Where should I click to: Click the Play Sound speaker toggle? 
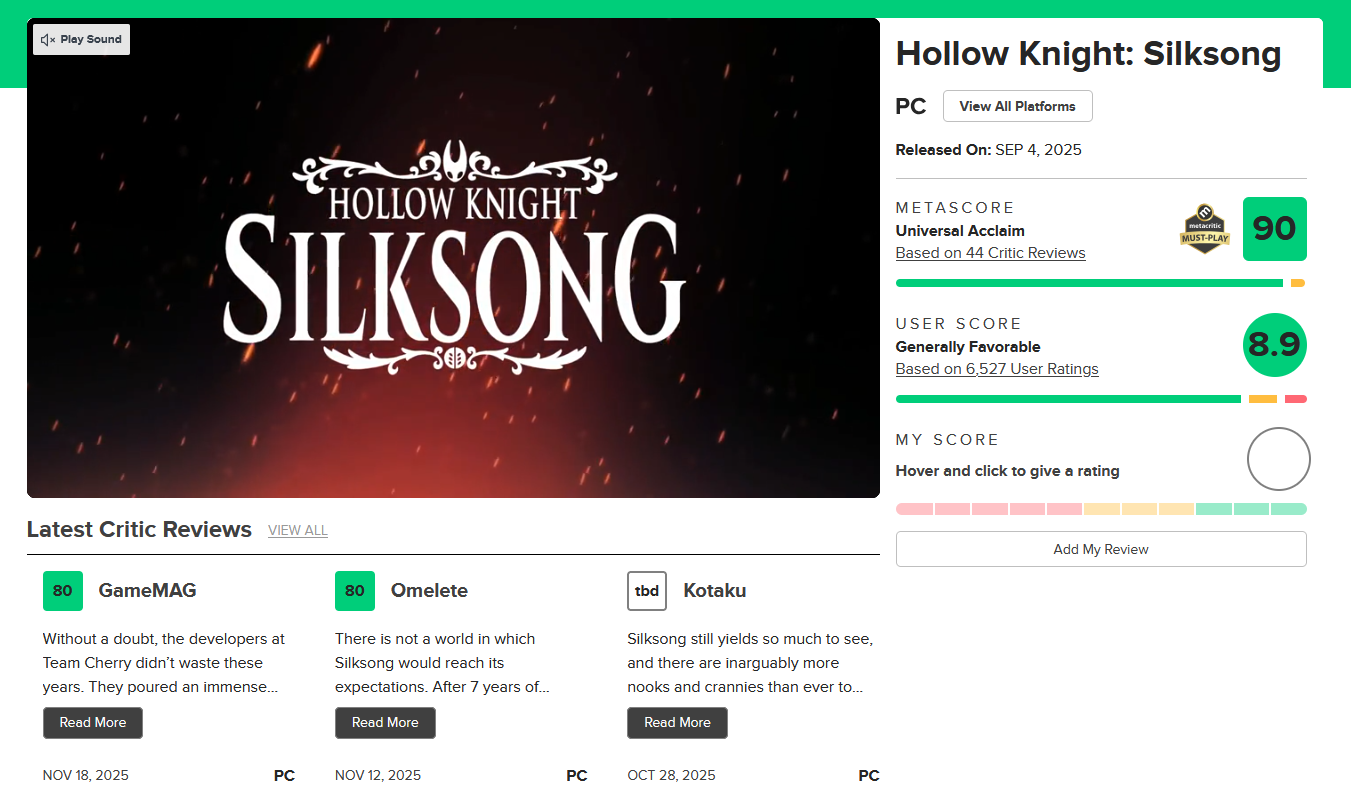pos(81,40)
